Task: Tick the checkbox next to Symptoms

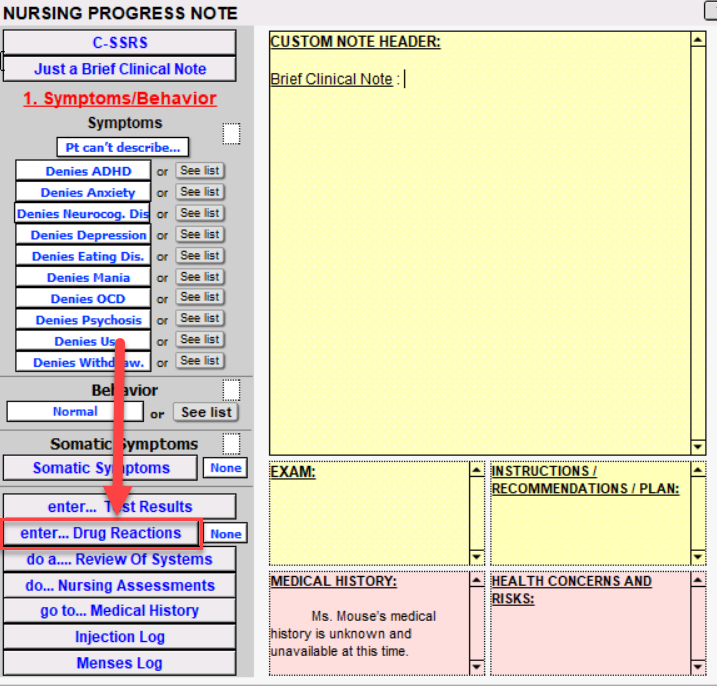Action: pyautogui.click(x=231, y=134)
